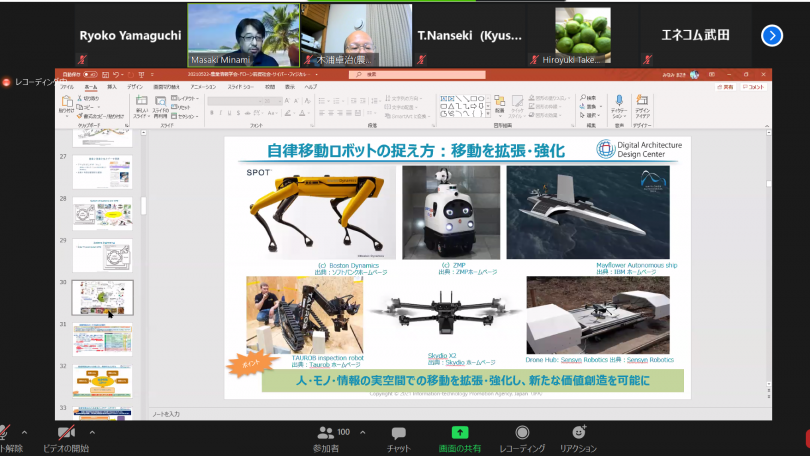Click the Increase Font Size icon

point(287,101)
